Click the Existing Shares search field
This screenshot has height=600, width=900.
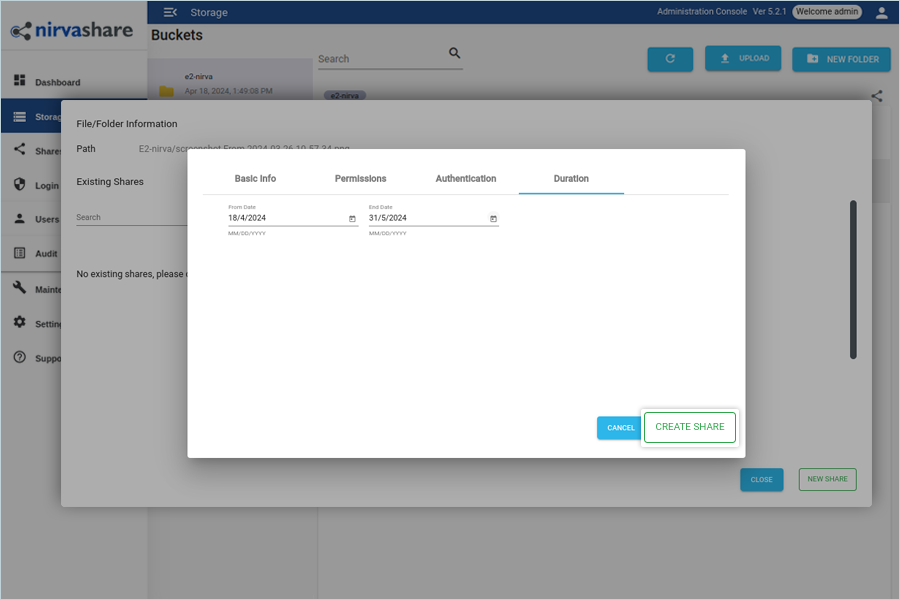[x=131, y=218]
